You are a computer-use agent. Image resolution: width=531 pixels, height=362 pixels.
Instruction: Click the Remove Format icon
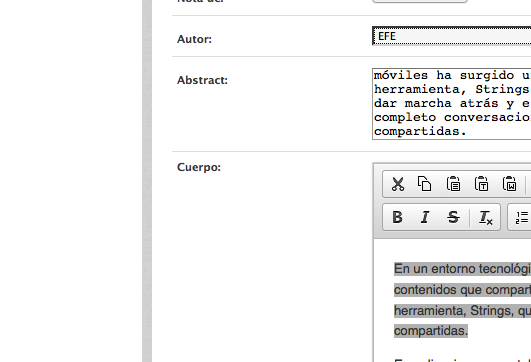[x=485, y=217]
